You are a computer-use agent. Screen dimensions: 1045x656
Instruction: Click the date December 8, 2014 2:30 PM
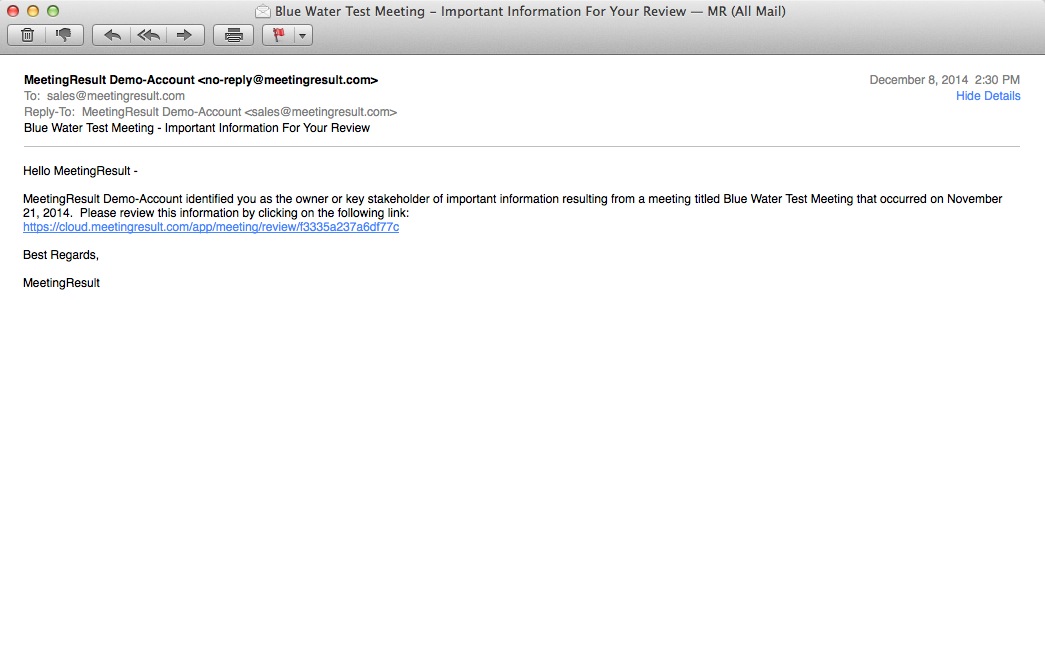[x=944, y=80]
